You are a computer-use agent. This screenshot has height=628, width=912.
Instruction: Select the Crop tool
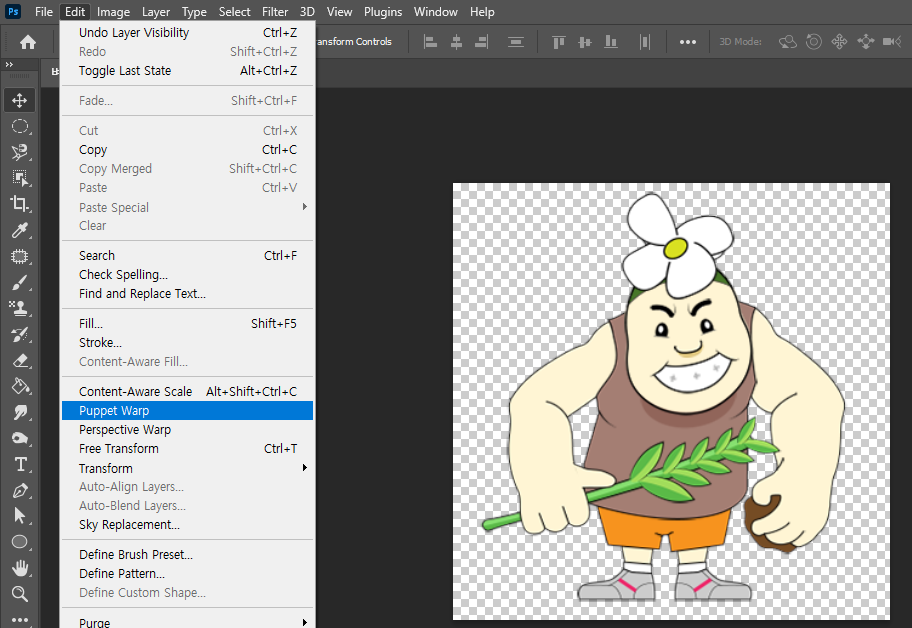[x=20, y=204]
